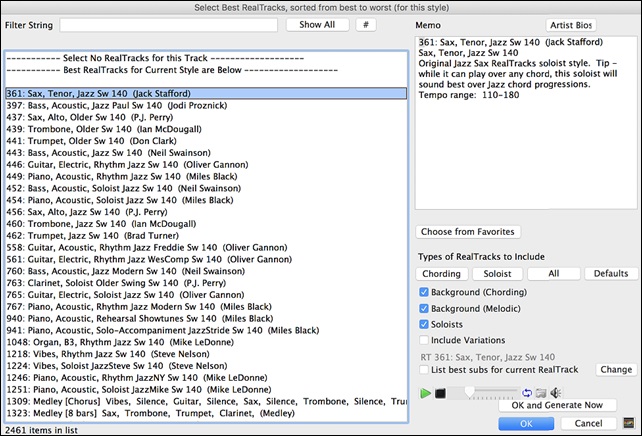
Task: Select 'Select No RealTracks for this Track' row
Action: point(206,58)
